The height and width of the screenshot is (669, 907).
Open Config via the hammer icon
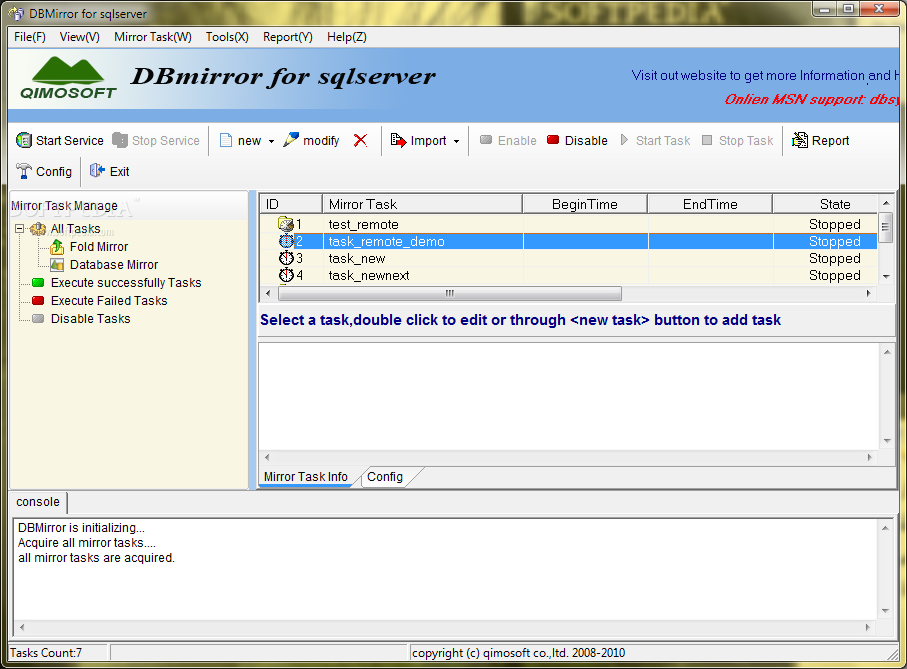(x=24, y=171)
